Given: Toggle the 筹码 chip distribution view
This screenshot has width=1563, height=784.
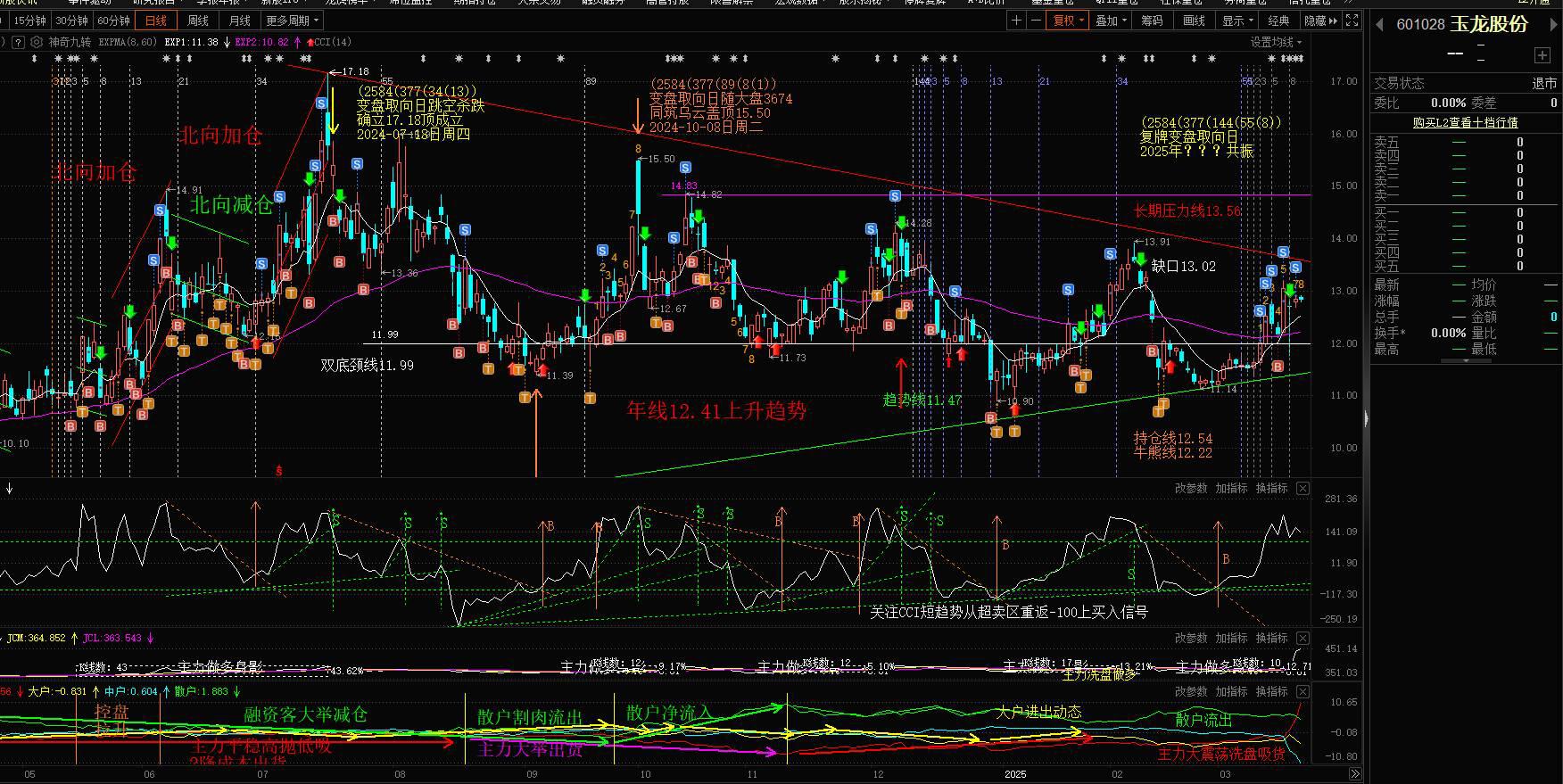Looking at the screenshot, I should pos(1152,21).
